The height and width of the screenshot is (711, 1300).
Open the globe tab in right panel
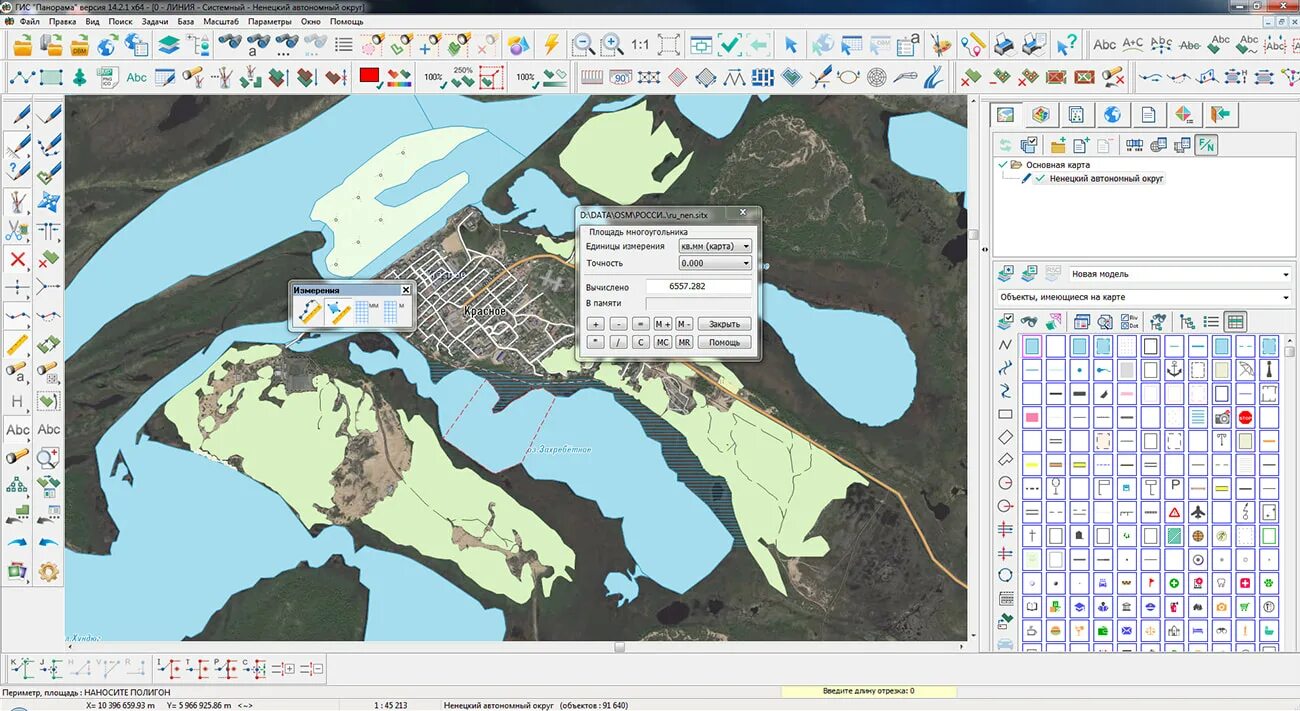1111,114
